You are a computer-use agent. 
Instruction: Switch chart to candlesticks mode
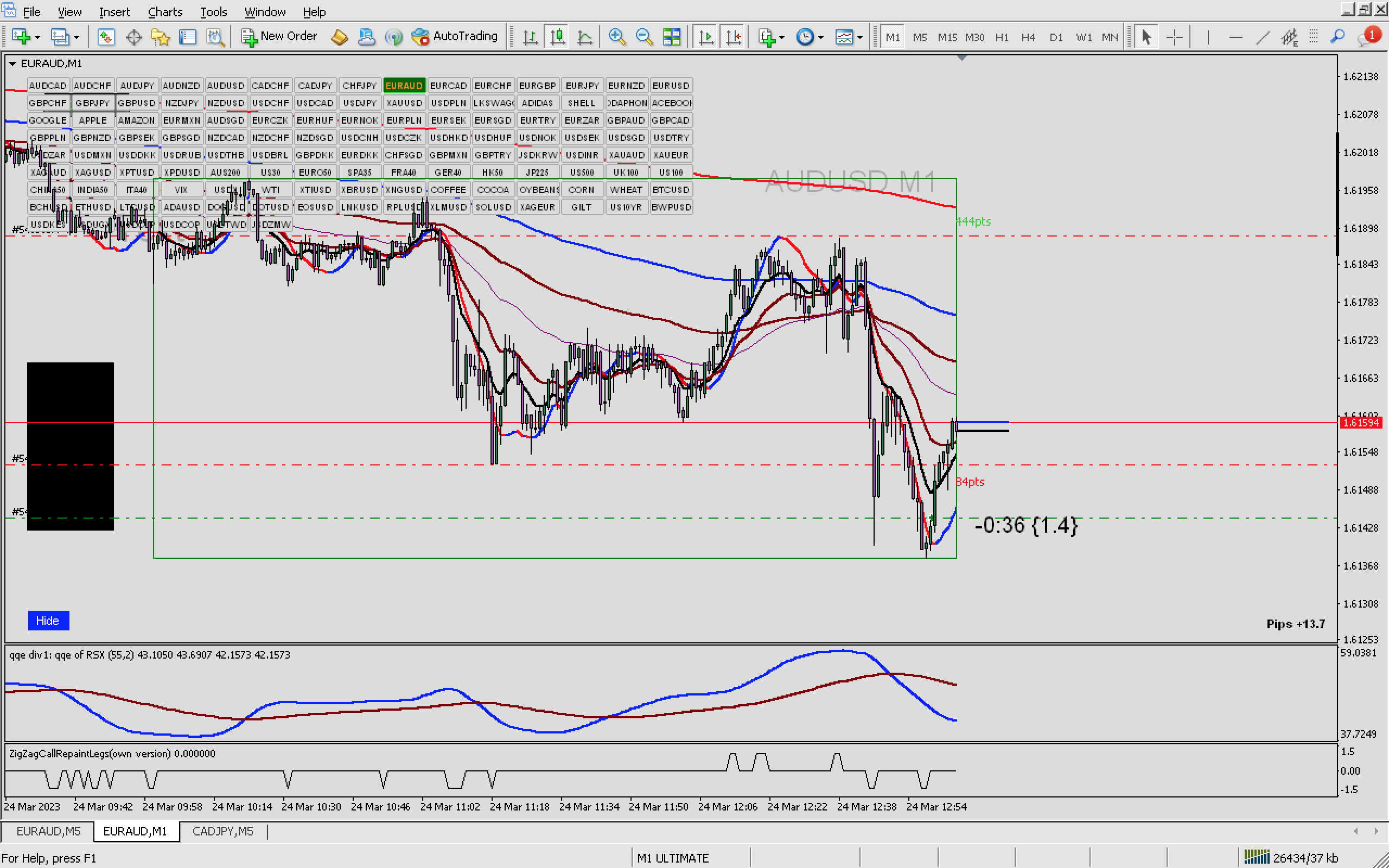tap(557, 37)
